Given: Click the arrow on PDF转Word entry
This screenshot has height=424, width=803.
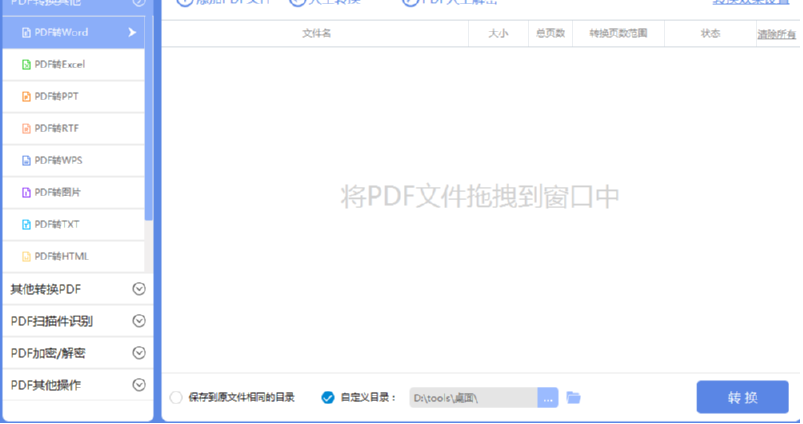Looking at the screenshot, I should [132, 32].
